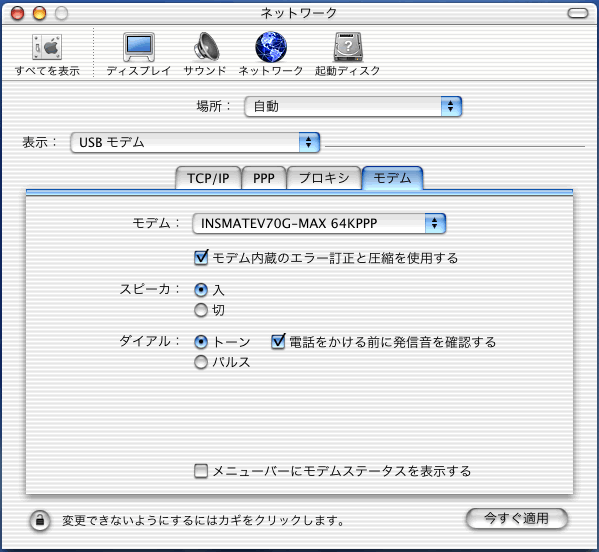Toggle モデム内蔵のエラー訂正と圧縮を使用する checkbox

(201, 258)
